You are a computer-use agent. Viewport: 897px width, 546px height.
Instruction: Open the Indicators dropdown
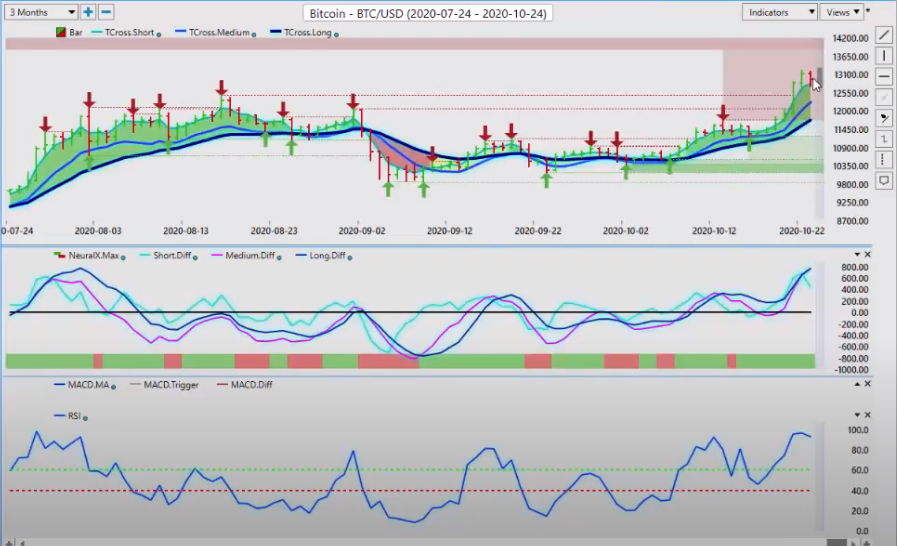(779, 12)
